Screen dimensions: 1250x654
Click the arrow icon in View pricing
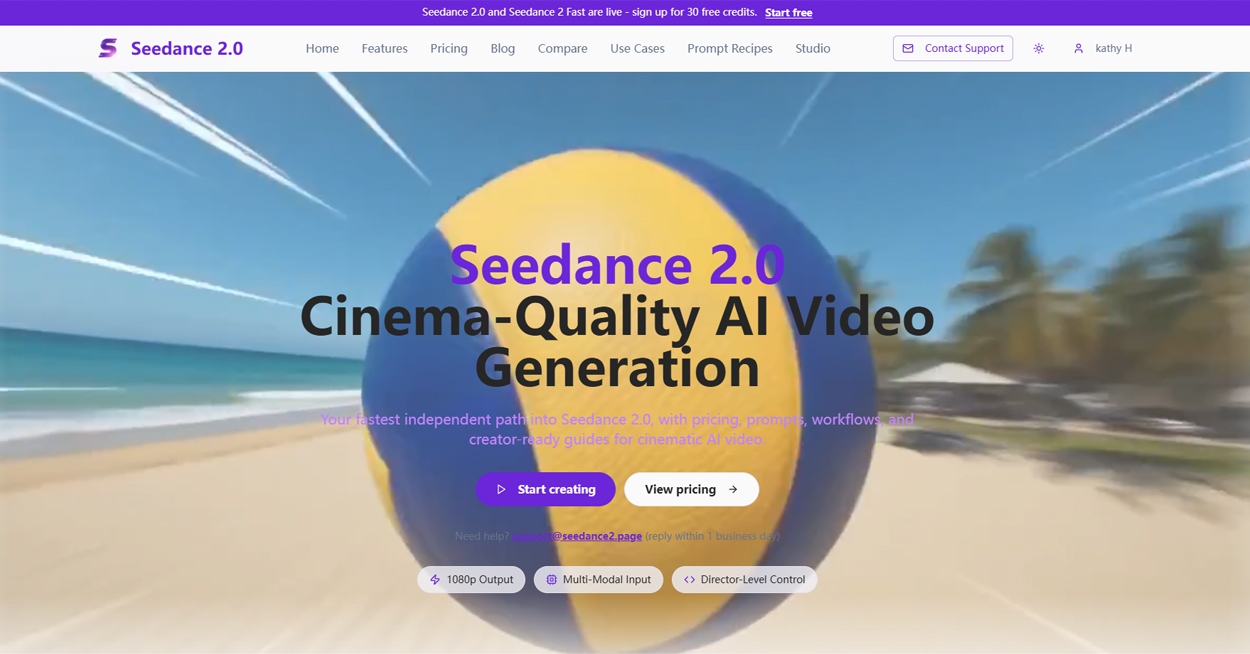tap(733, 489)
